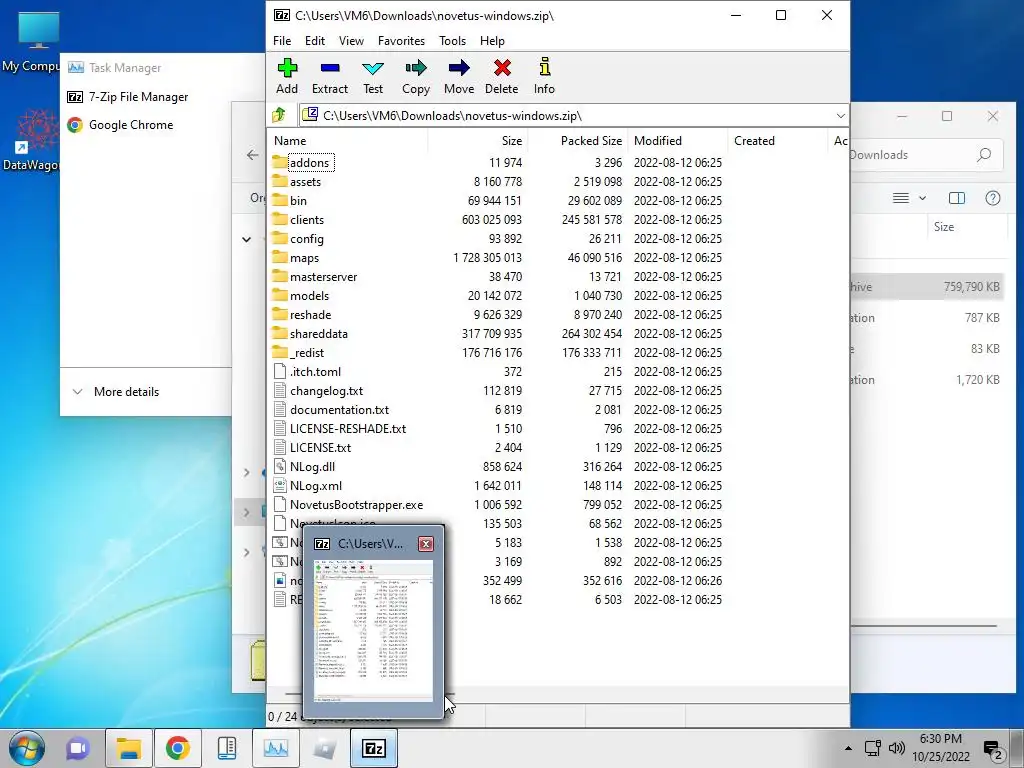Sort by the Modified column
This screenshot has height=768, width=1024.
[678, 140]
